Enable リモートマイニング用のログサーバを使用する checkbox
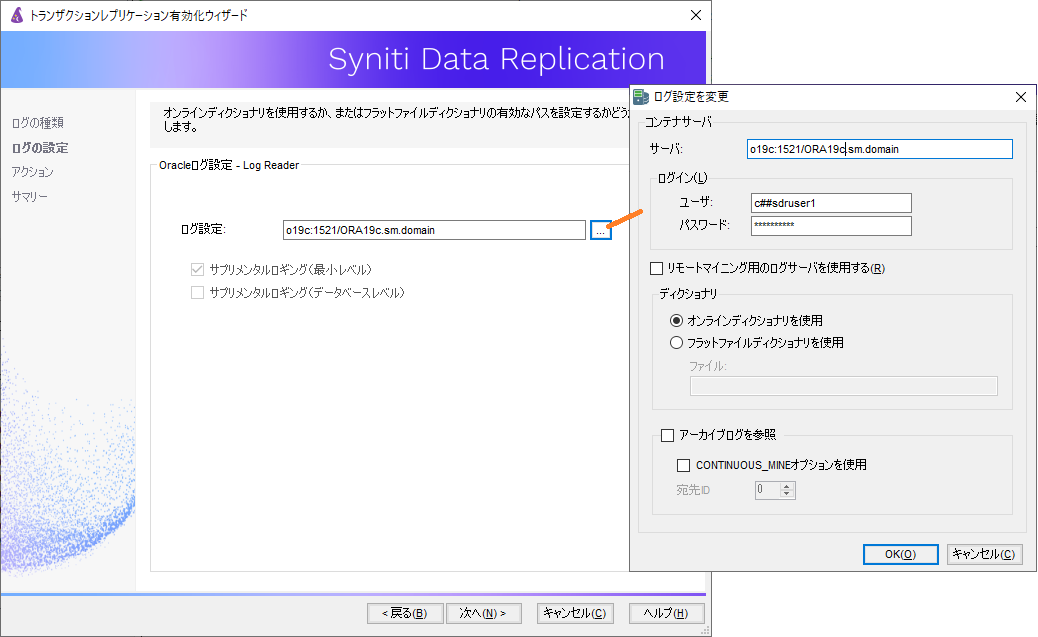 click(657, 268)
